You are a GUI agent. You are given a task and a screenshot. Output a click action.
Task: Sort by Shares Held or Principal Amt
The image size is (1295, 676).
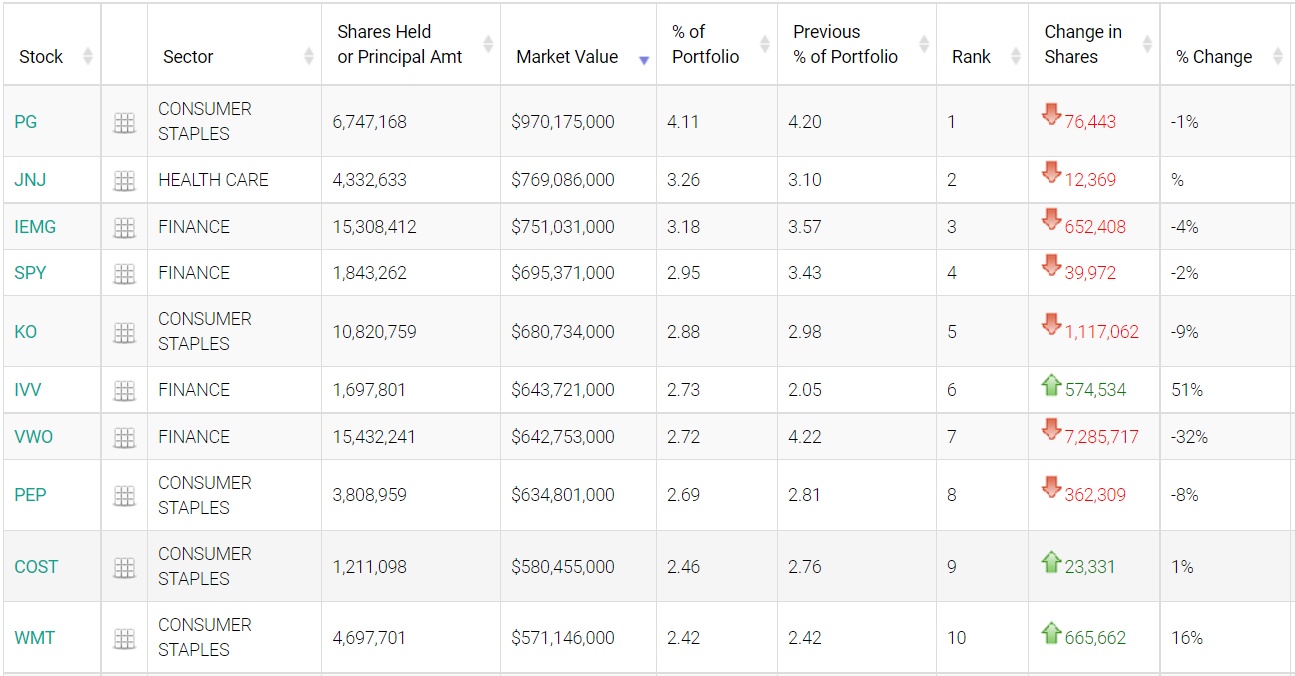pyautogui.click(x=399, y=45)
